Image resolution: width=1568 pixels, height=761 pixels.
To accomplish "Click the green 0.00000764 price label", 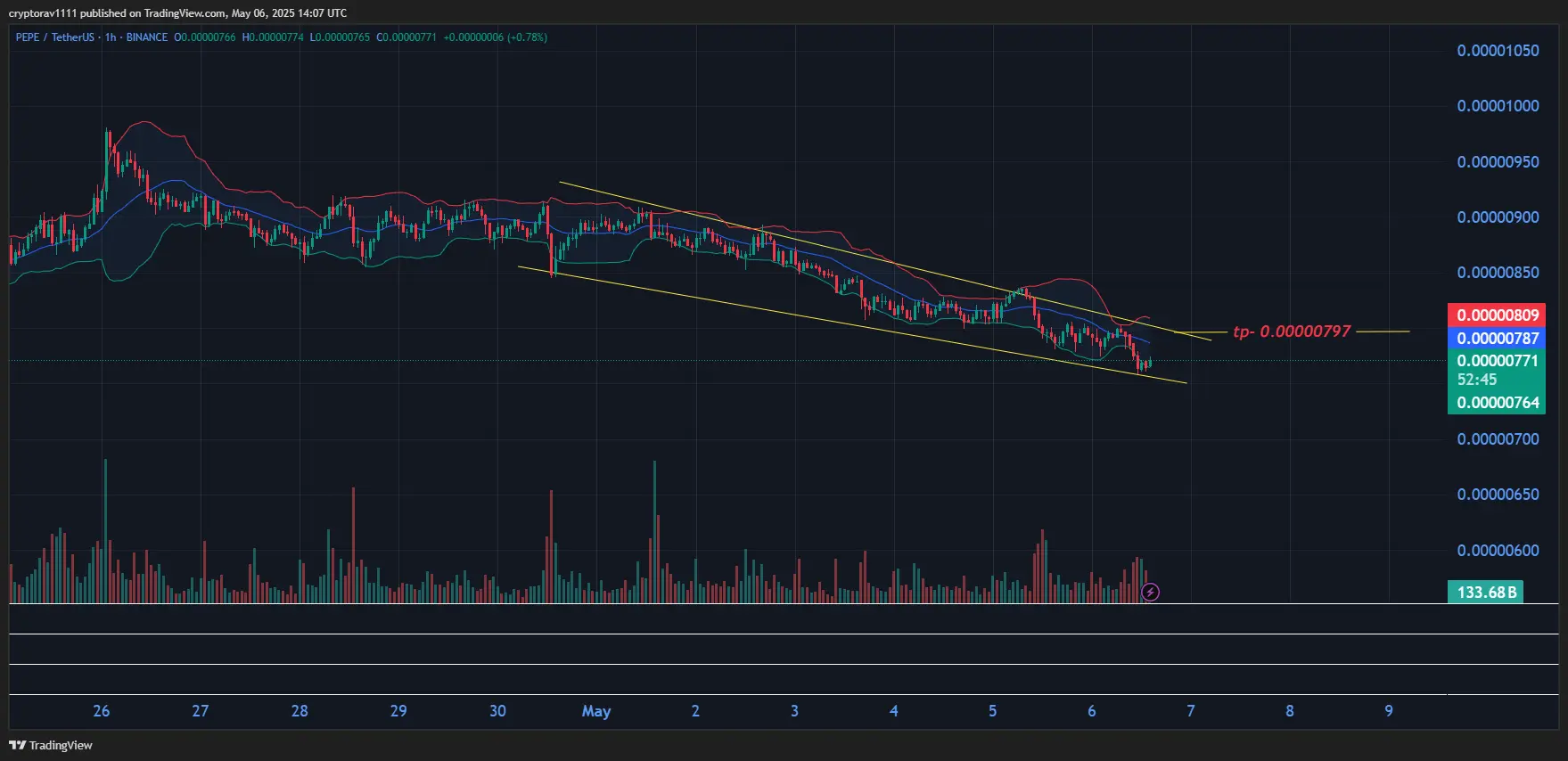I will 1497,403.
